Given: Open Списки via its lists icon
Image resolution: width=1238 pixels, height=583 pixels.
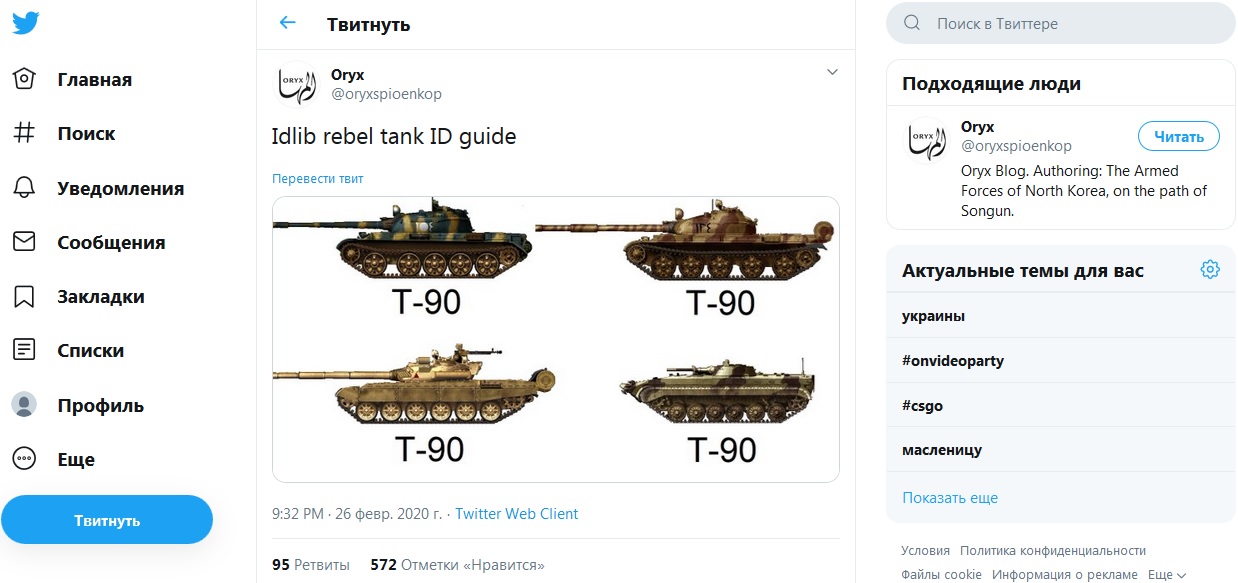Looking at the screenshot, I should click(24, 351).
